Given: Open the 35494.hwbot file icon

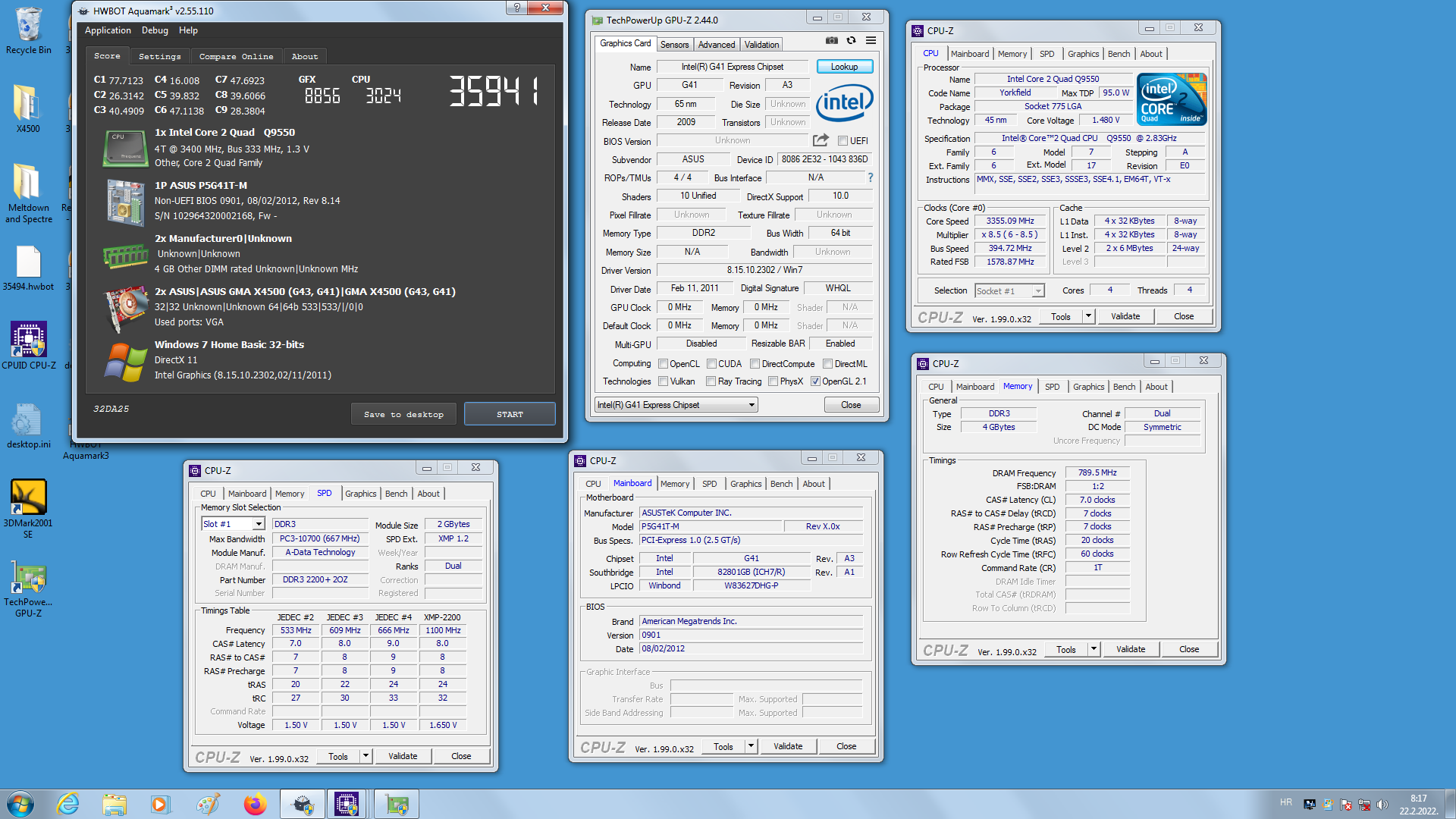Looking at the screenshot, I should pos(28,268).
